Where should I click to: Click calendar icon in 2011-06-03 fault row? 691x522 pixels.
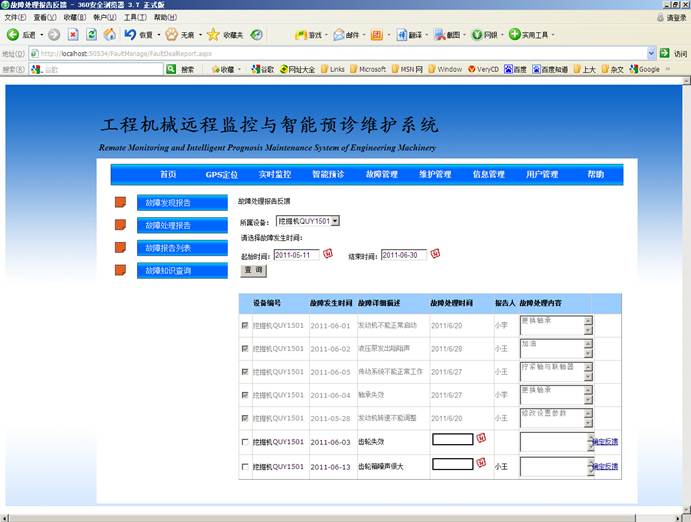pos(482,438)
